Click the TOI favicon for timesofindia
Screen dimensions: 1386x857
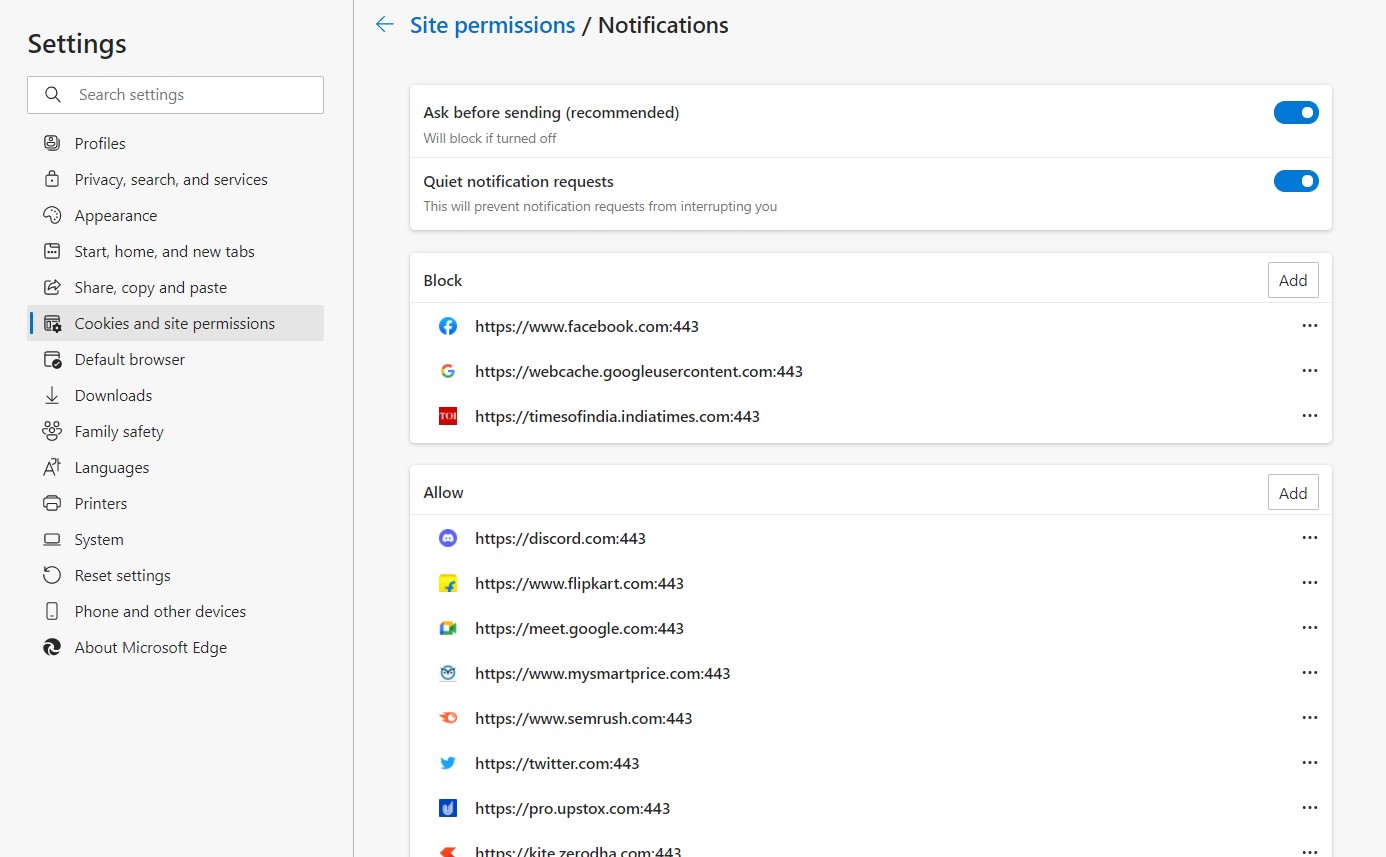448,416
